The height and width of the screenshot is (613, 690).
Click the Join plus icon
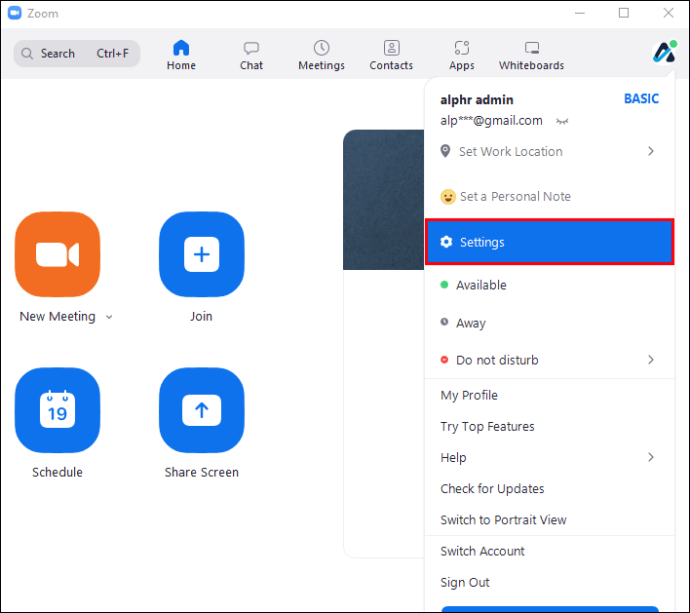click(x=202, y=254)
